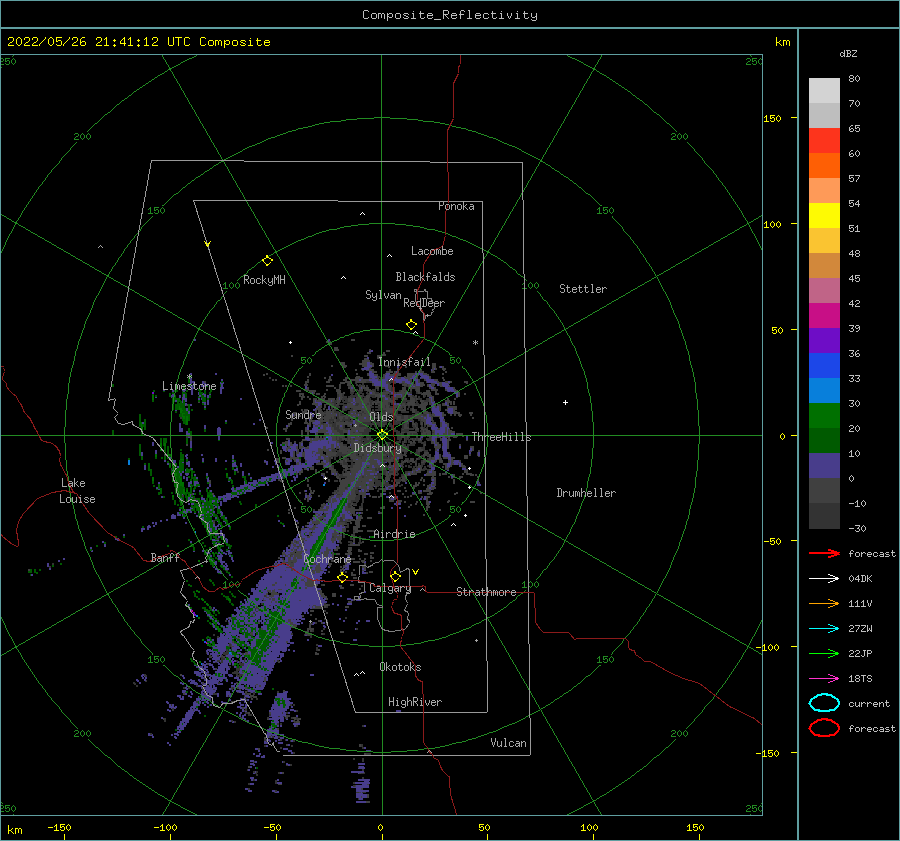Screen dimensions: 900x841
Task: Click the ThreeHills city label
Action: (x=501, y=437)
